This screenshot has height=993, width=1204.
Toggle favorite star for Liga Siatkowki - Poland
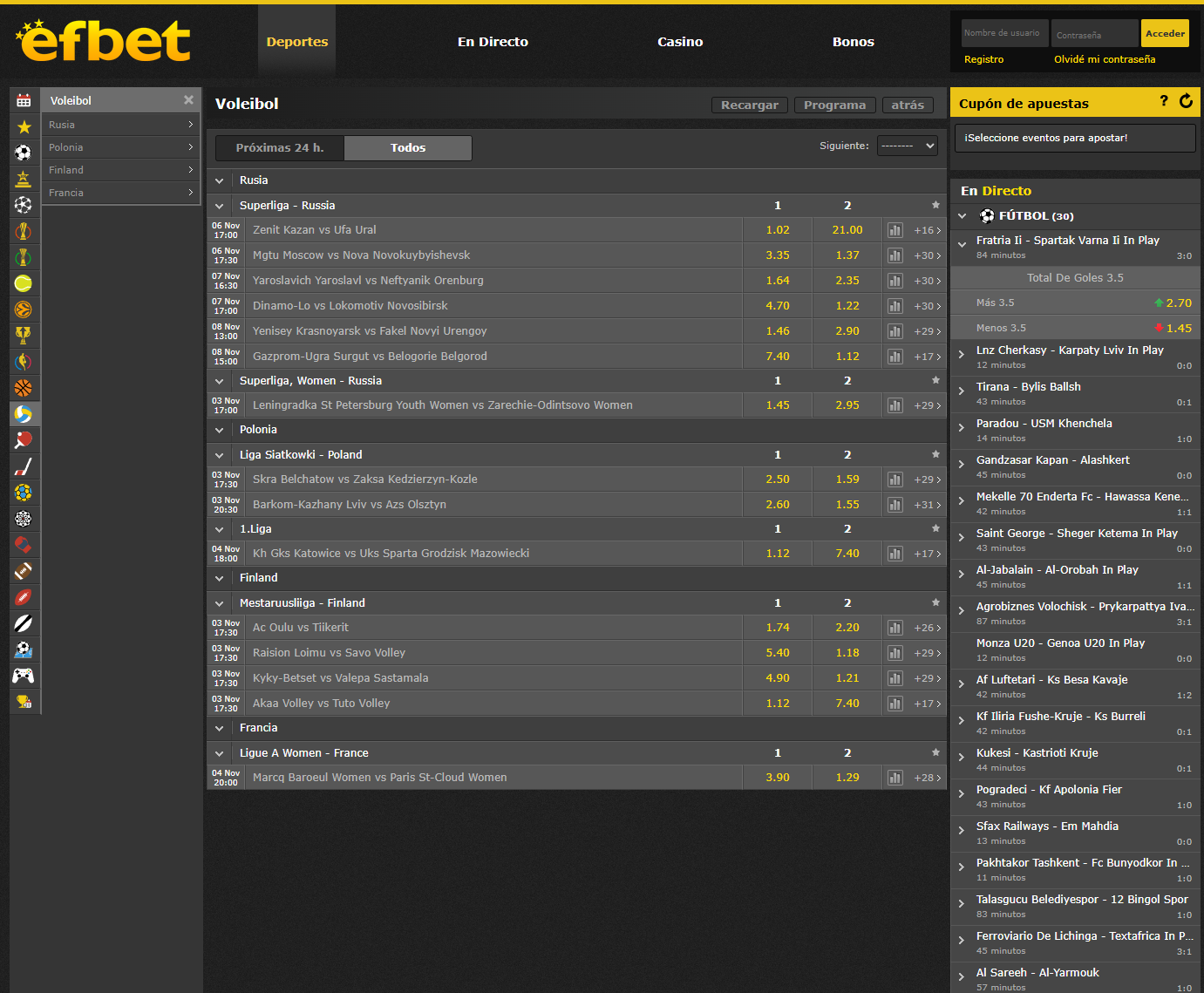point(935,455)
